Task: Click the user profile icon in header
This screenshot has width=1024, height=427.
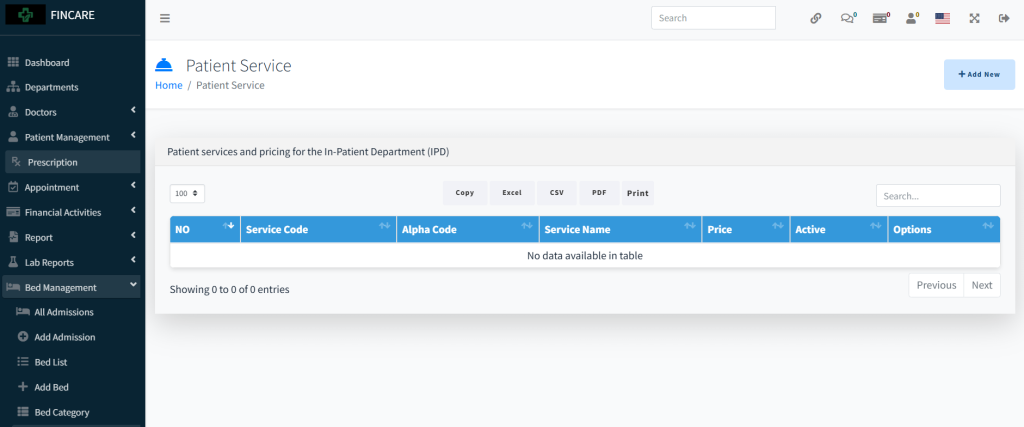Action: click(911, 18)
